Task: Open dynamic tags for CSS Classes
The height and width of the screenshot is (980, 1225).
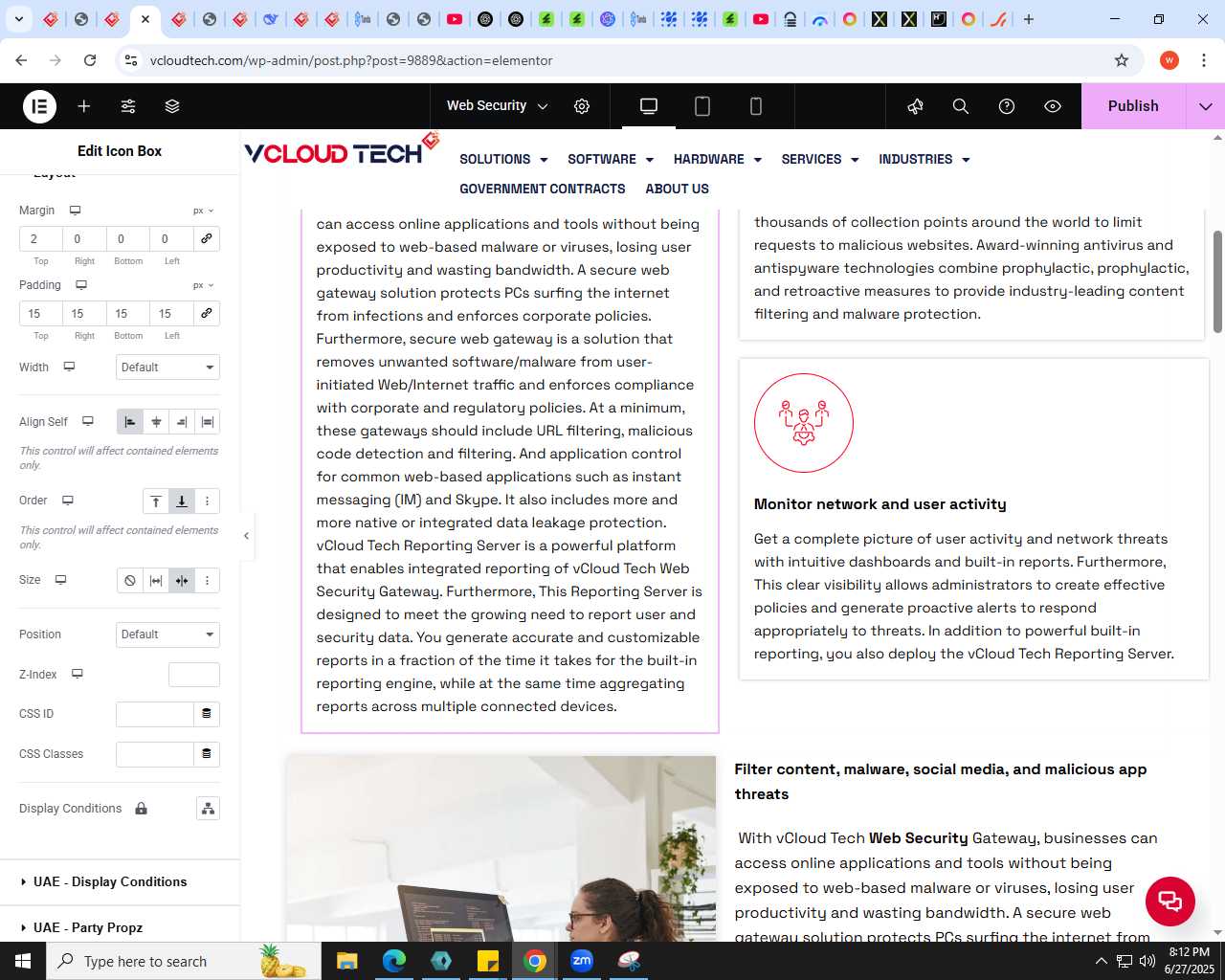Action: tap(207, 754)
